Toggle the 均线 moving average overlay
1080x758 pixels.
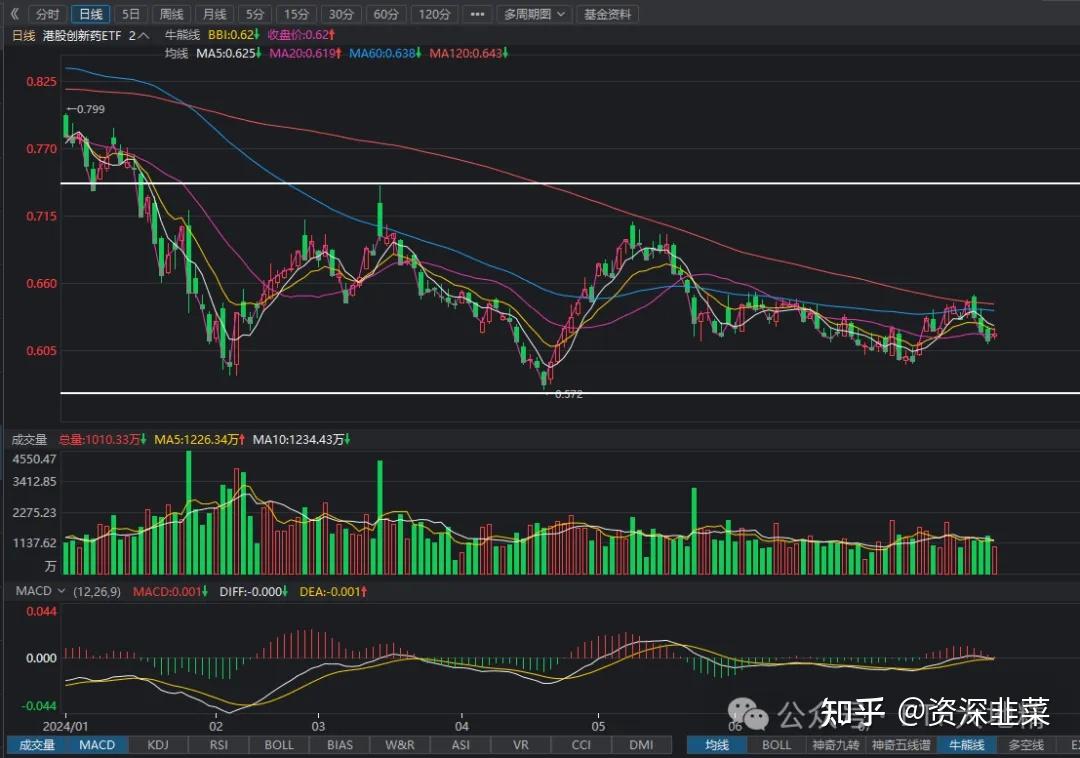pyautogui.click(x=716, y=744)
